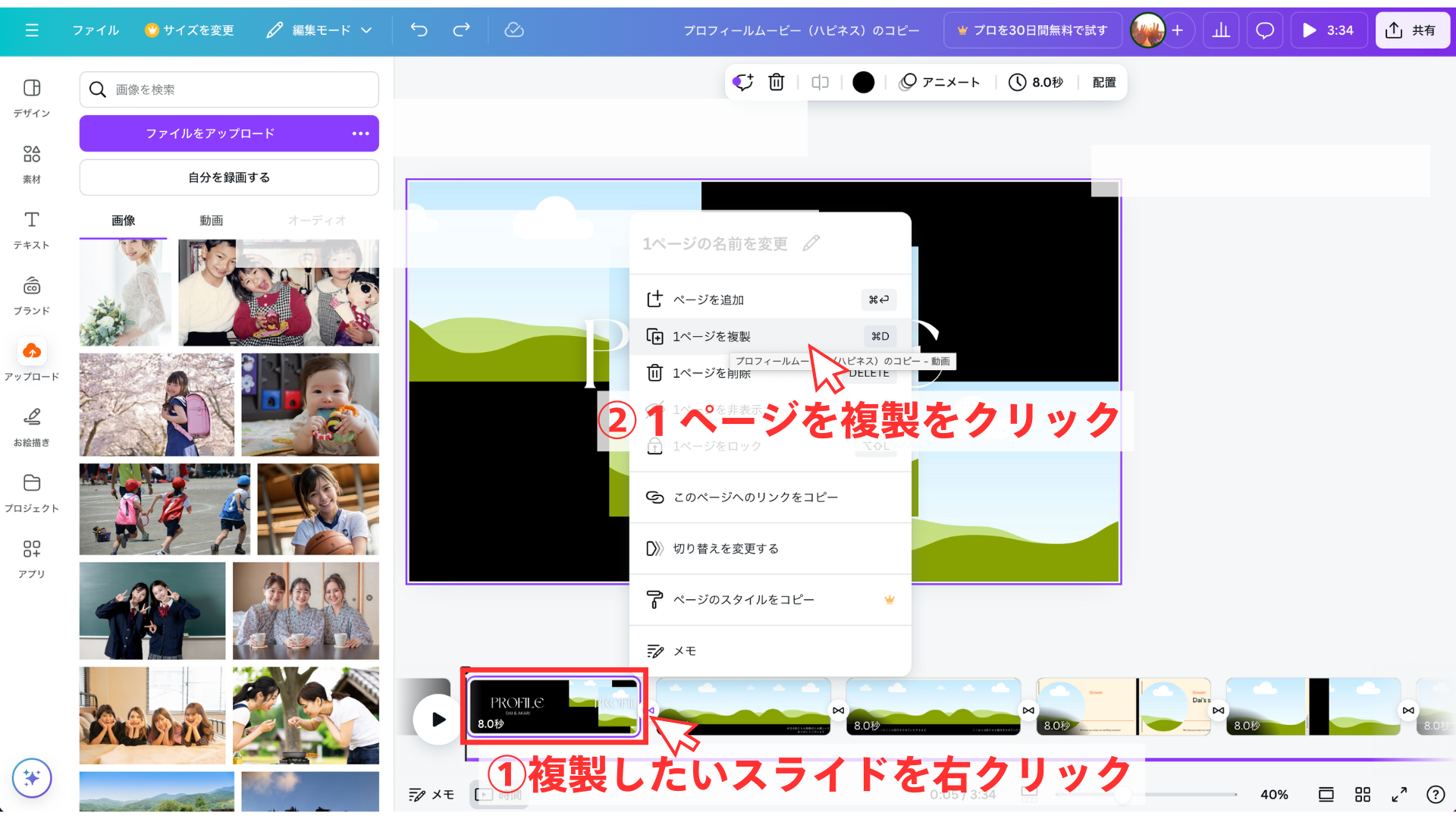Open the デザイン sidebar panel
The width and height of the screenshot is (1456, 819).
coord(32,97)
